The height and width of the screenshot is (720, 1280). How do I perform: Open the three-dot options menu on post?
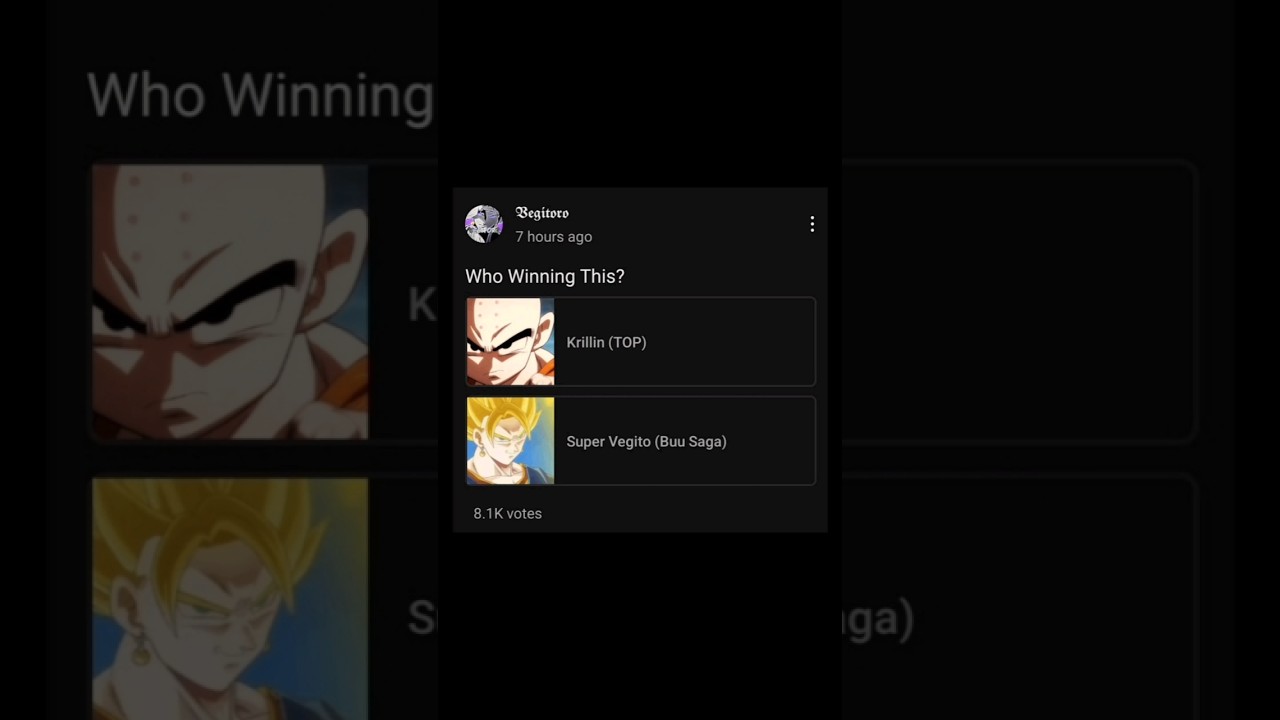tap(812, 224)
